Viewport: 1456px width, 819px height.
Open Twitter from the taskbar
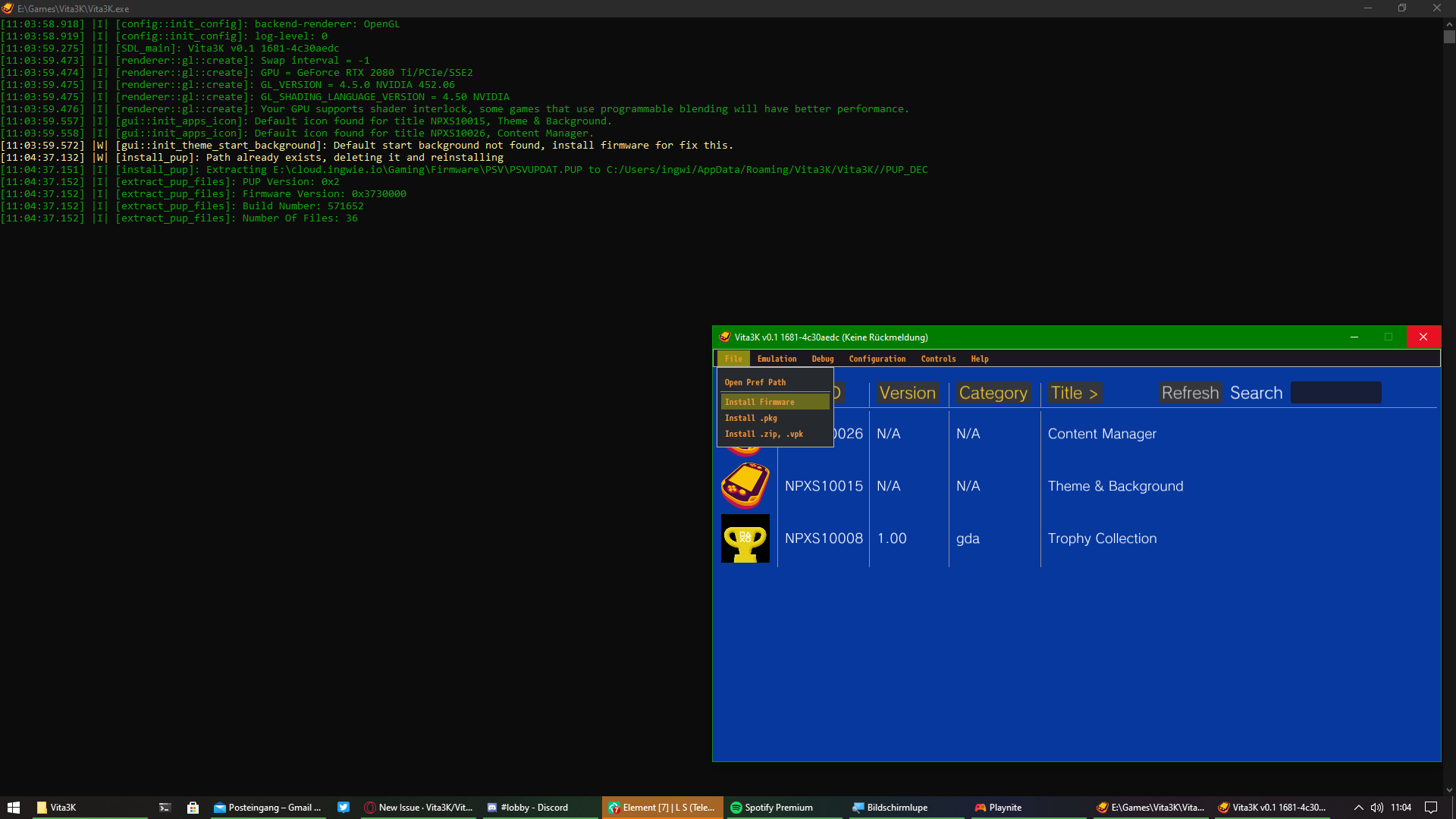coord(344,808)
